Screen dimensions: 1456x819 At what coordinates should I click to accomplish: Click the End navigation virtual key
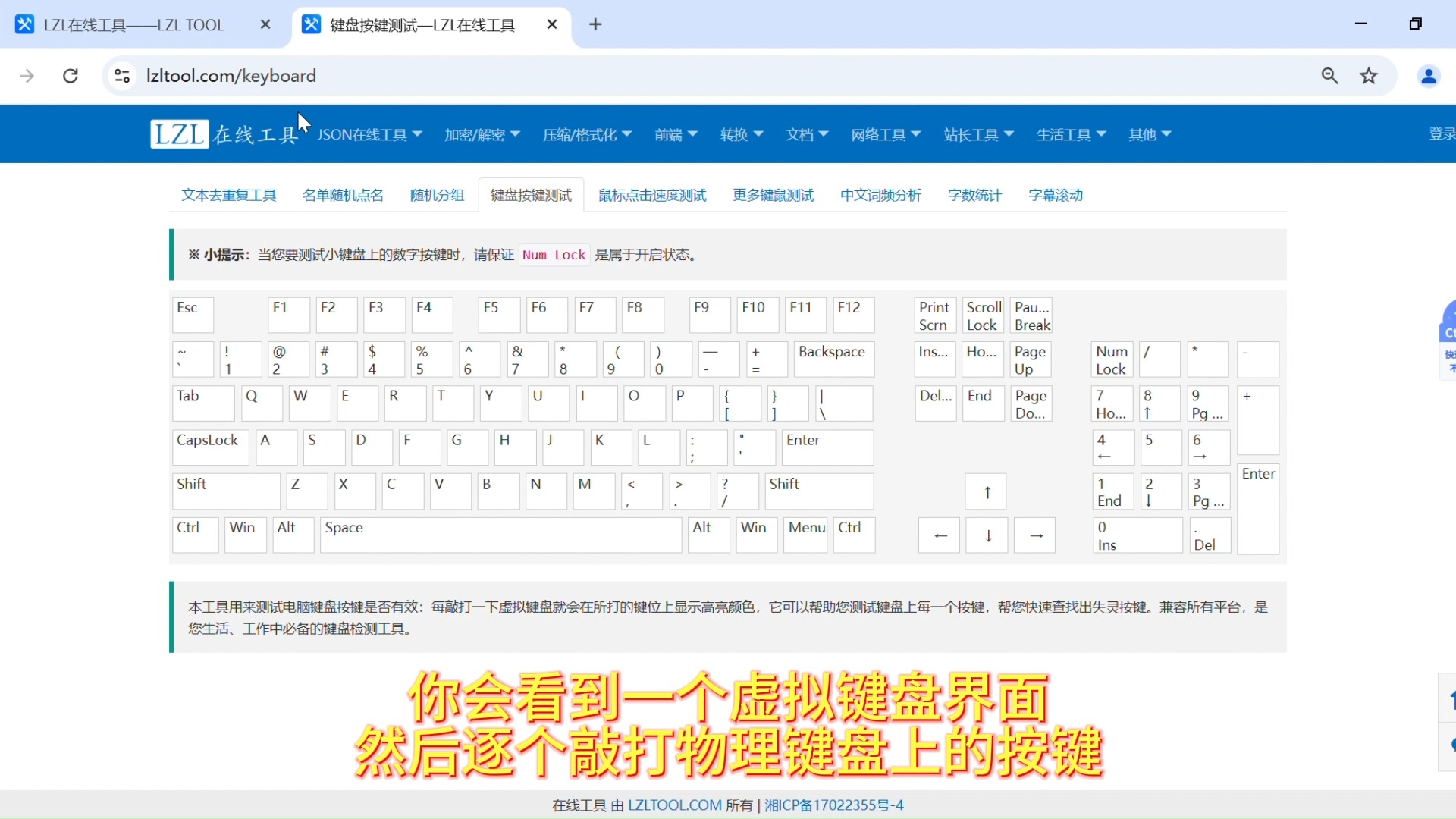coord(984,403)
